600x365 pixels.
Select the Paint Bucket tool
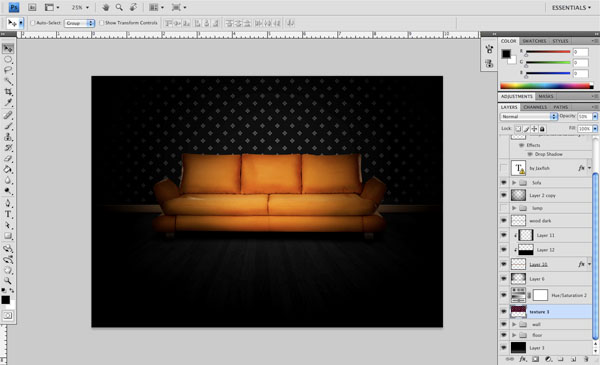tap(8, 169)
